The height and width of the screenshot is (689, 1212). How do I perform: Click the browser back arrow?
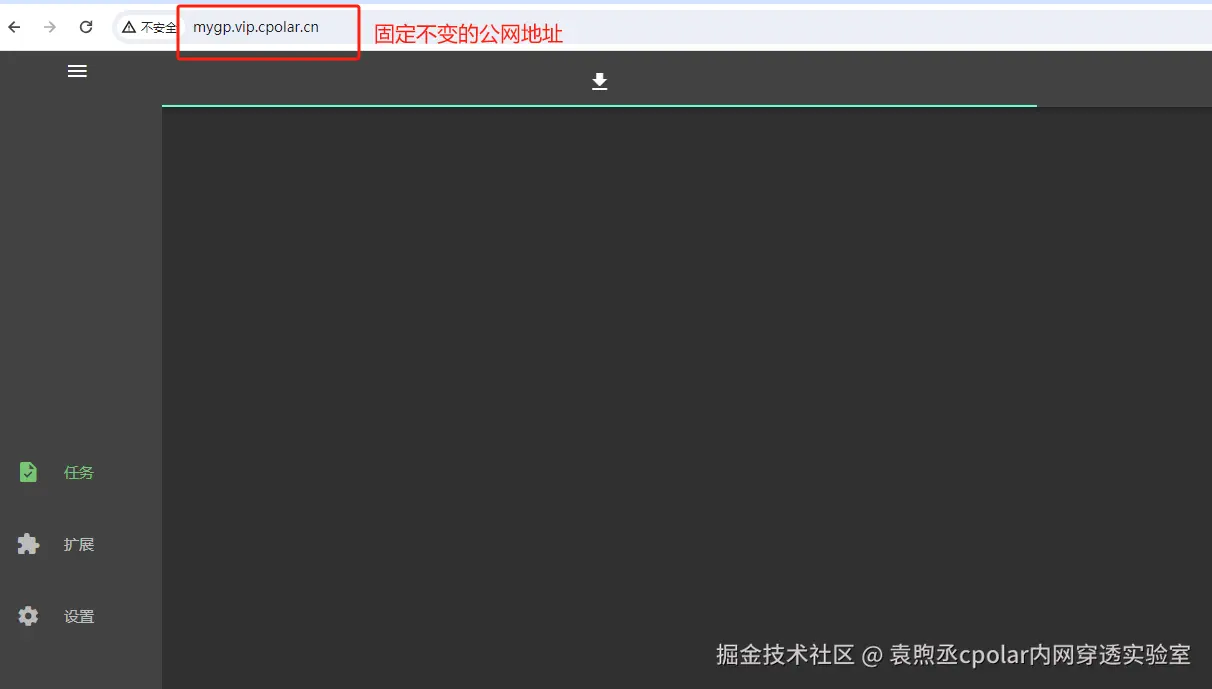tap(13, 27)
